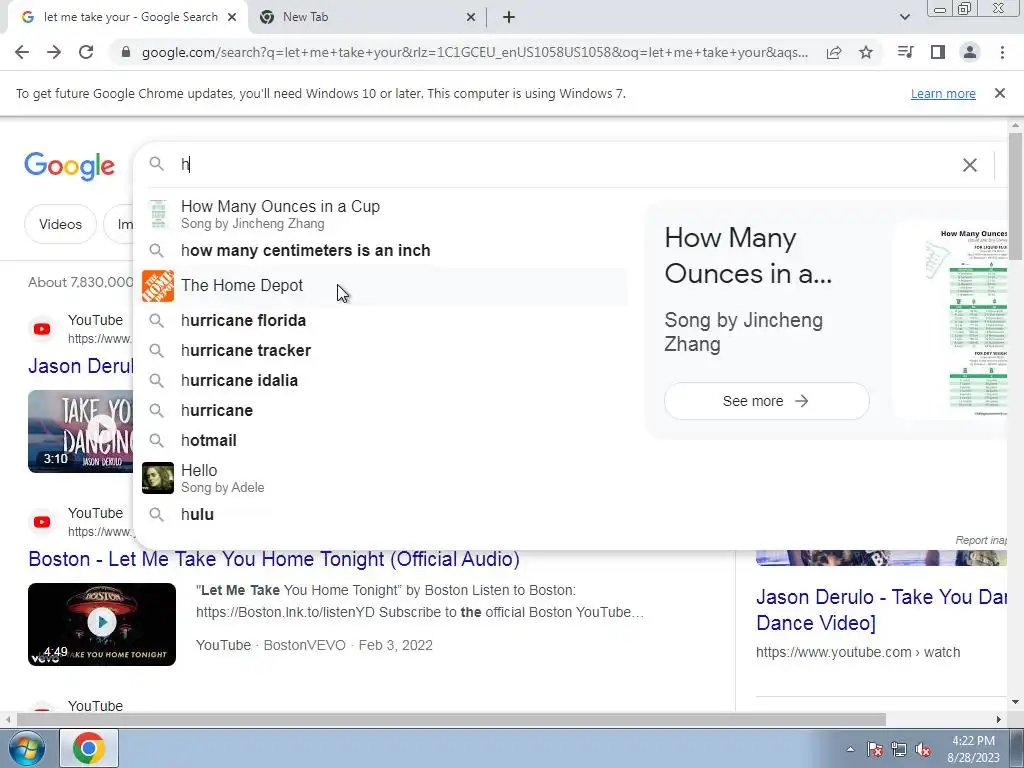
Task: Click the Adele Hello album thumbnail
Action: pyautogui.click(x=158, y=478)
